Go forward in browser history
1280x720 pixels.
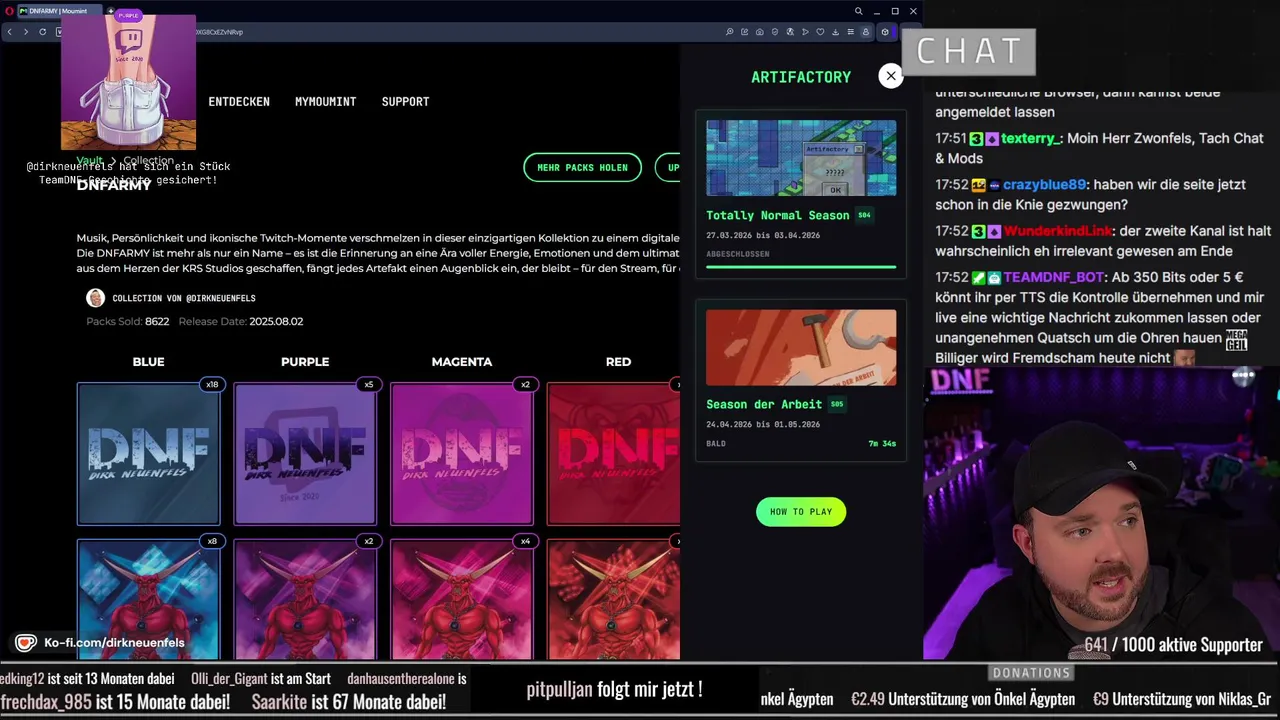tap(26, 32)
